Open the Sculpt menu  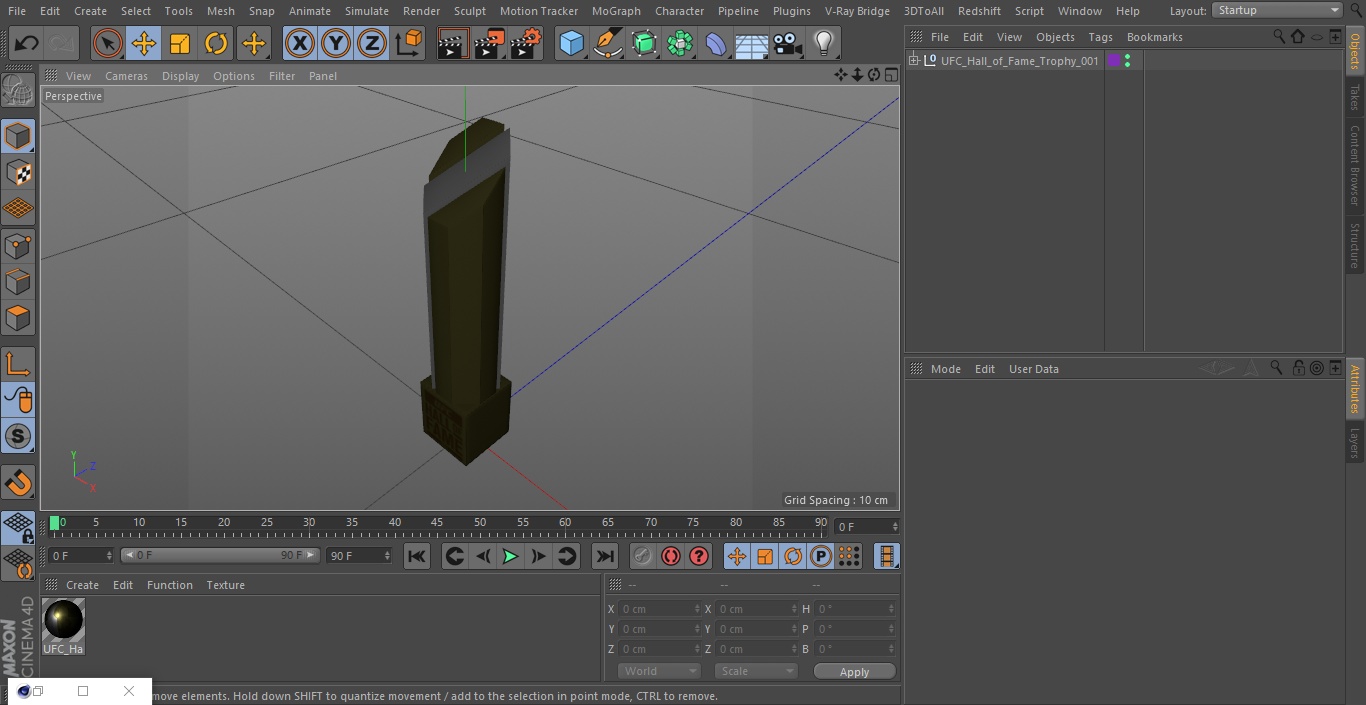(x=469, y=11)
